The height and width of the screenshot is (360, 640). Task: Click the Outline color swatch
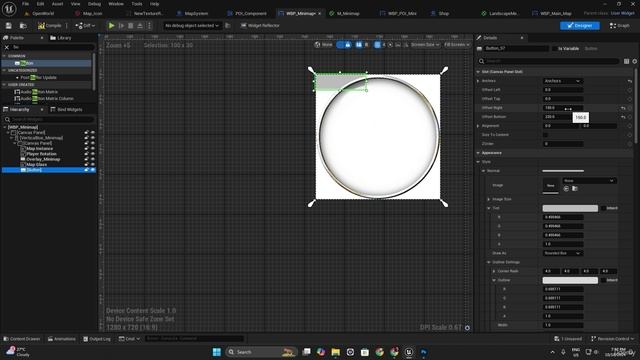pos(570,280)
